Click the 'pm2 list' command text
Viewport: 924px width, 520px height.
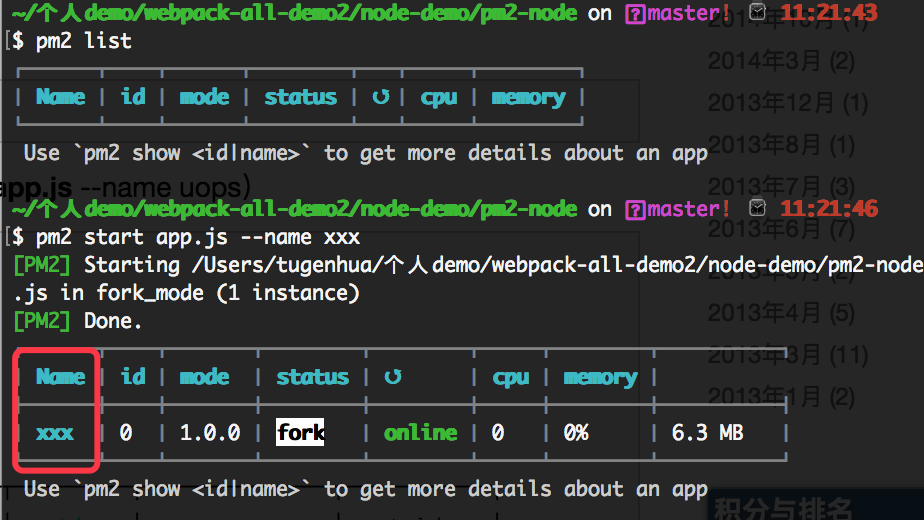(84, 41)
